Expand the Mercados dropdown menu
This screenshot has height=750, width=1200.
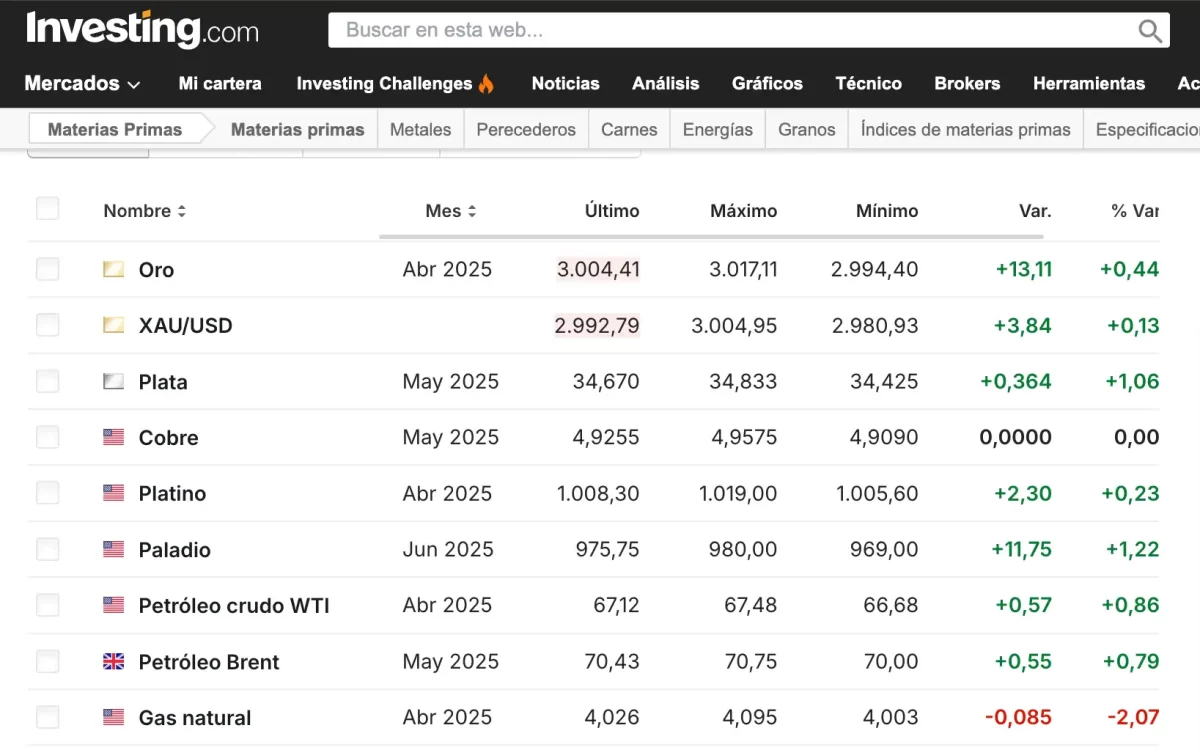82,84
